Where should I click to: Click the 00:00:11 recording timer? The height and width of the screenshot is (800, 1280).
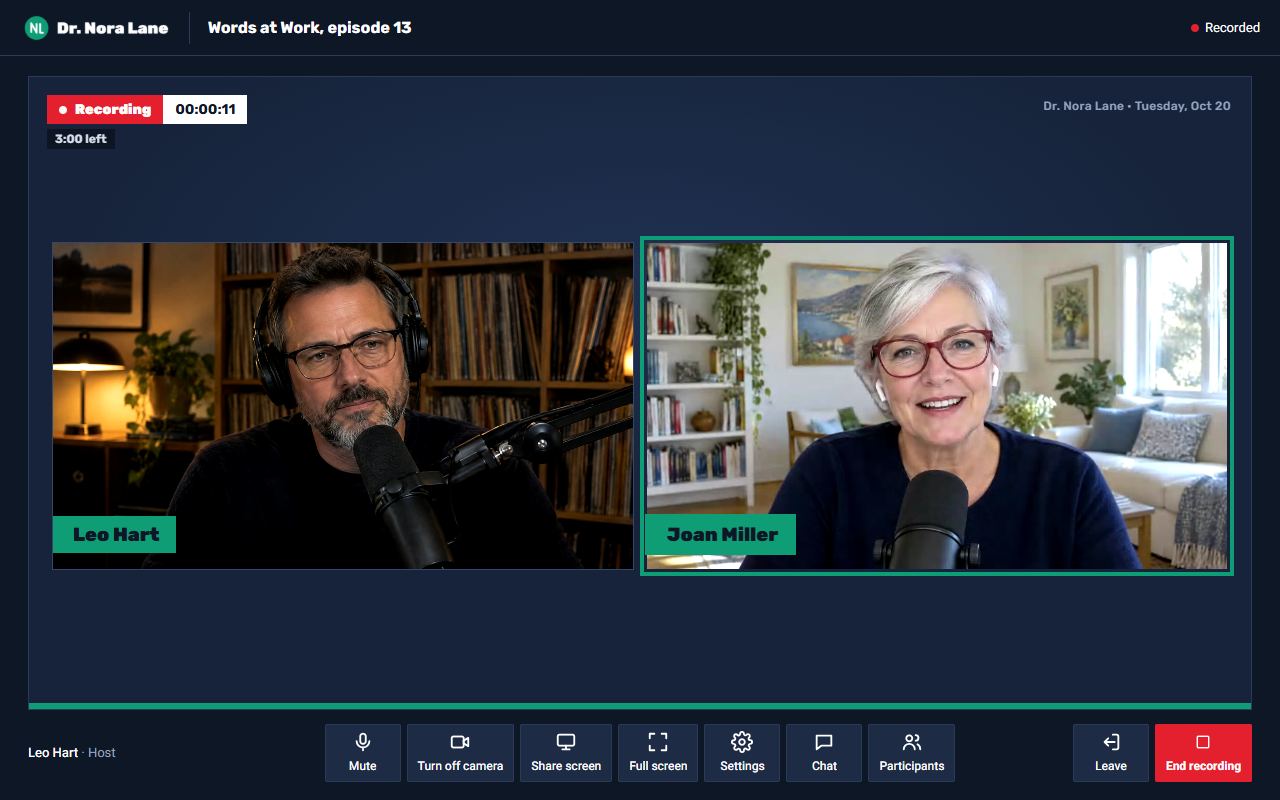[205, 109]
